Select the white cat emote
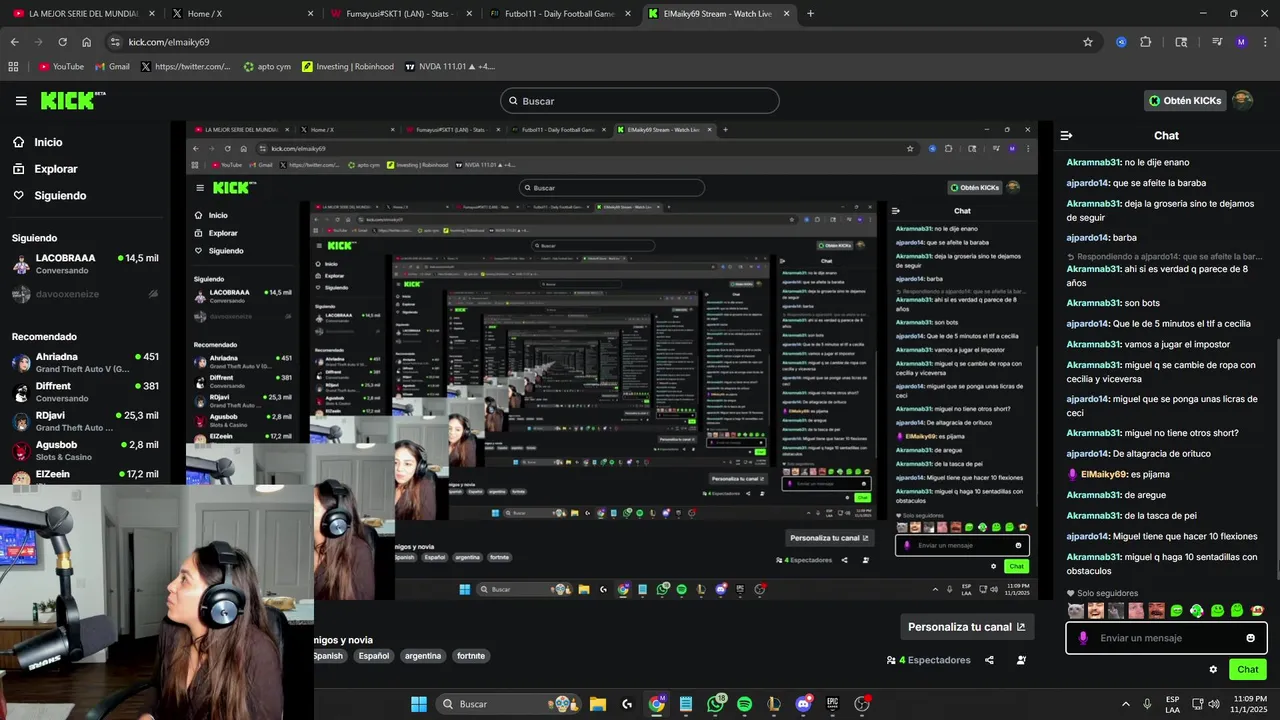Image resolution: width=1280 pixels, height=720 pixels. [1075, 611]
